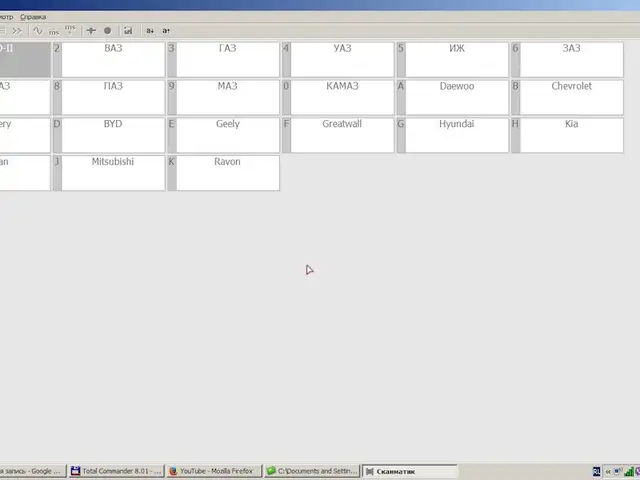The height and width of the screenshot is (480, 640).
Task: Select the sine waveform toolbar icon
Action: tap(38, 31)
